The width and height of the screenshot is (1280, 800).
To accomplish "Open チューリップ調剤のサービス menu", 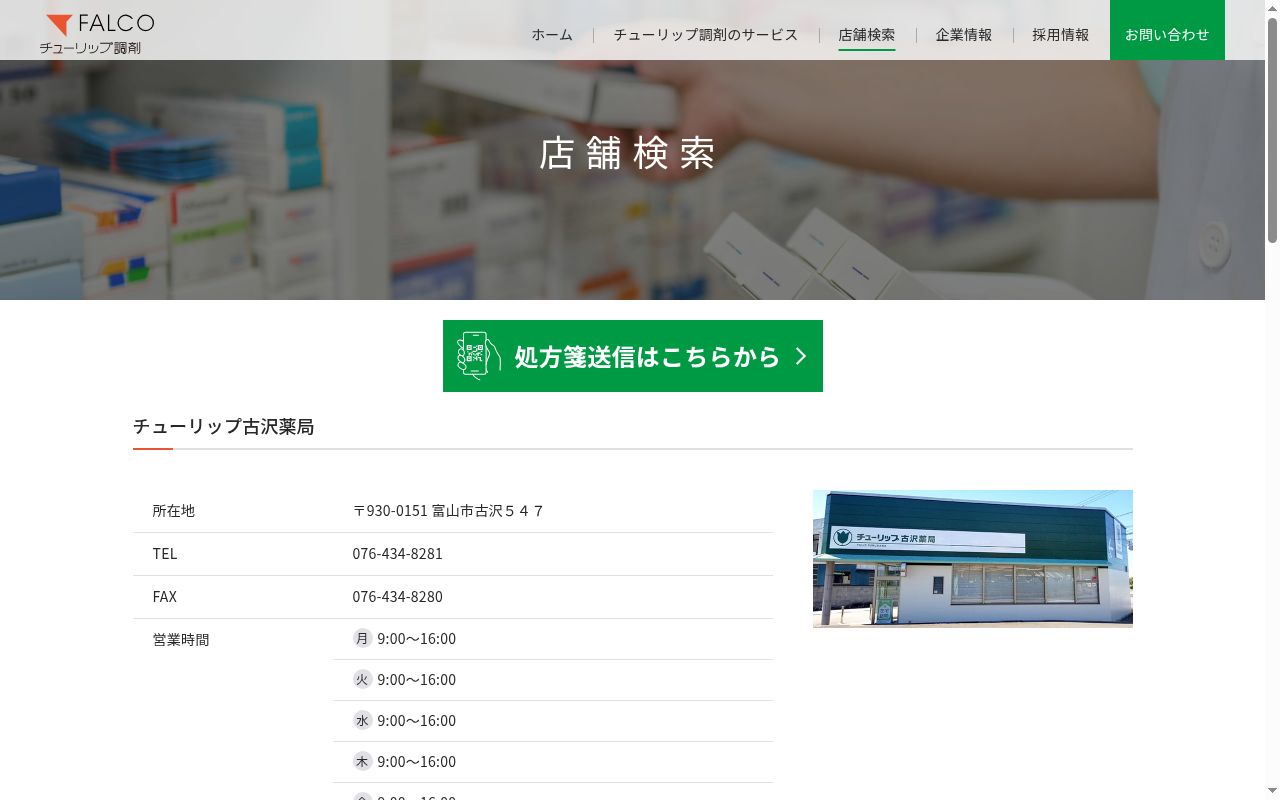I will click(706, 35).
